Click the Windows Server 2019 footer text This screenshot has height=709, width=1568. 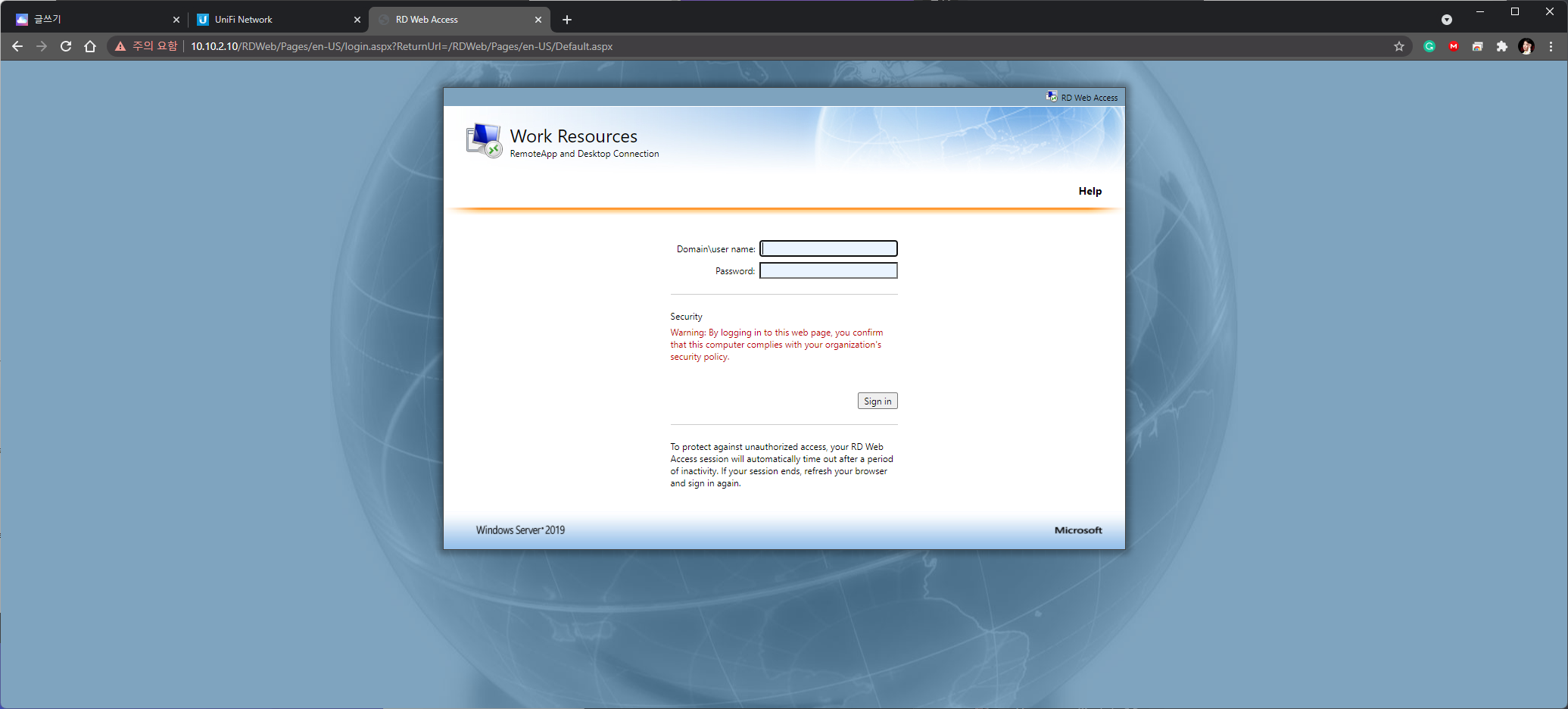point(520,530)
